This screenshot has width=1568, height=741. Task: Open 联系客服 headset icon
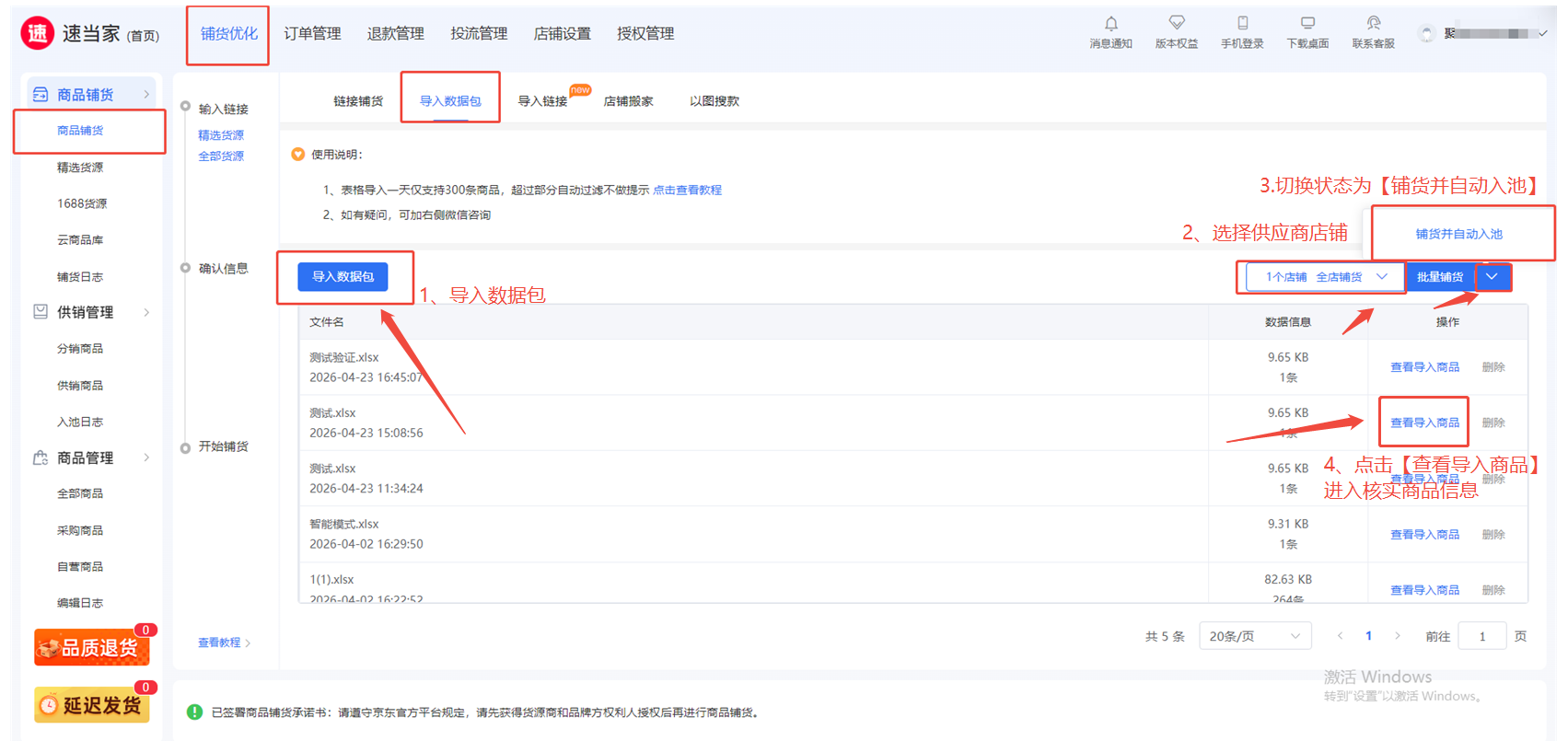pos(1373,24)
